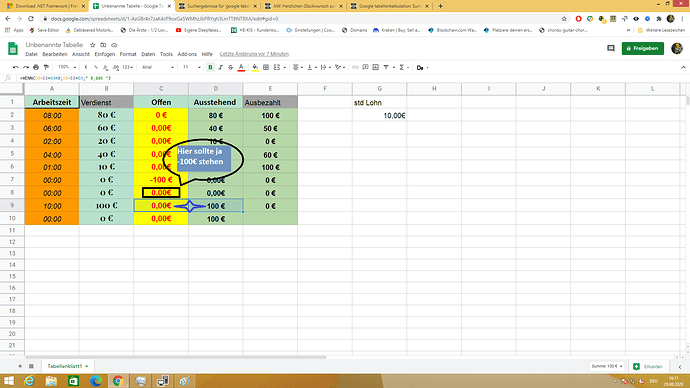Click the undo icon in toolbar

[x=16, y=67]
